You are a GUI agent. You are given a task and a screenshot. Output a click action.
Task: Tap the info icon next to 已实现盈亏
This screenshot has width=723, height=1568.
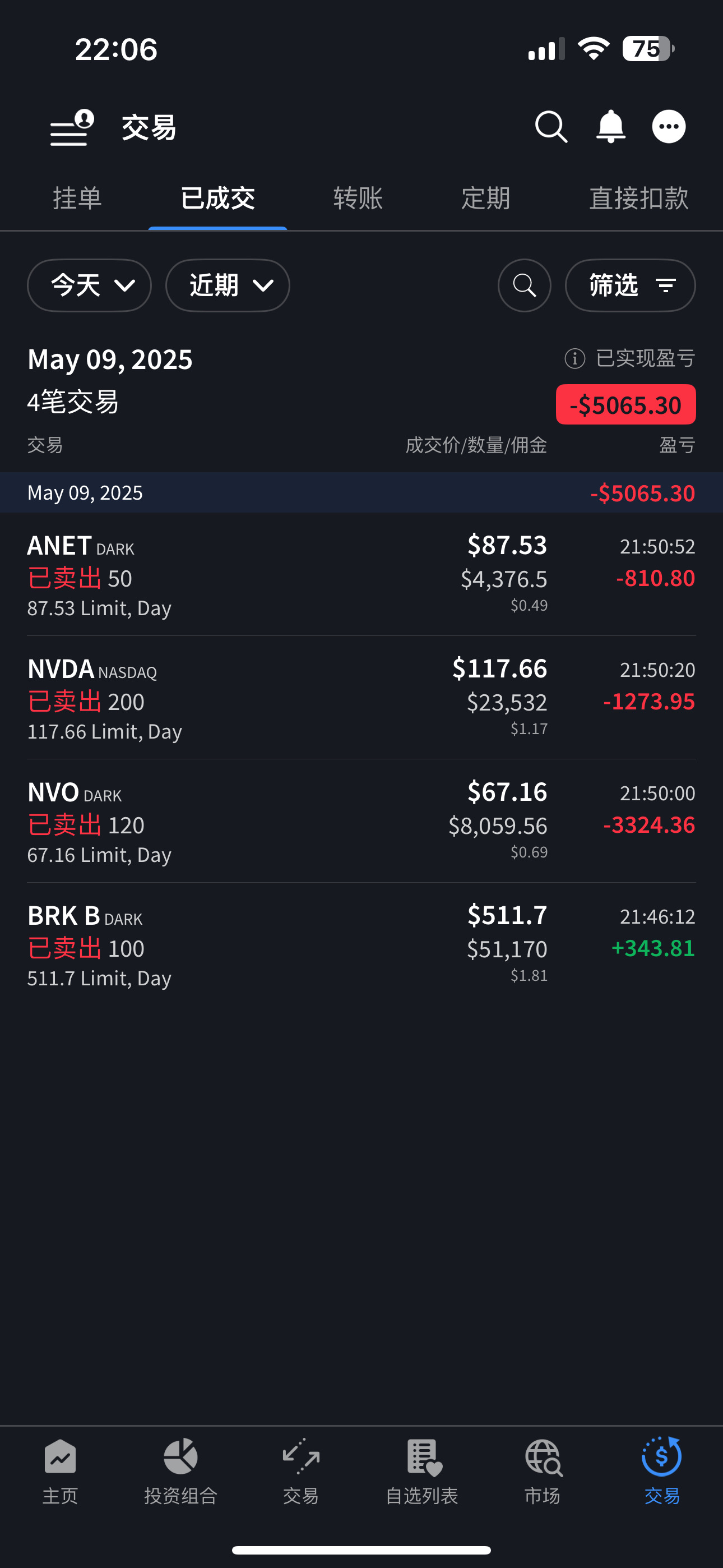click(x=574, y=358)
